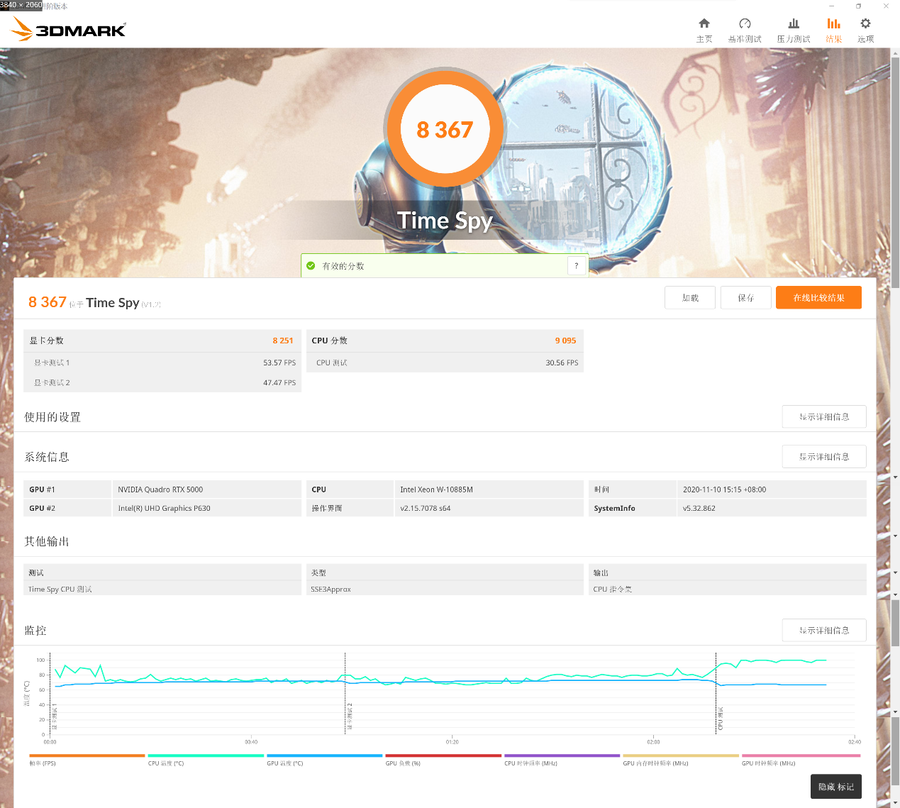This screenshot has width=900, height=808.
Task: Toggle GPU load red legend swatch
Action: tap(442, 757)
